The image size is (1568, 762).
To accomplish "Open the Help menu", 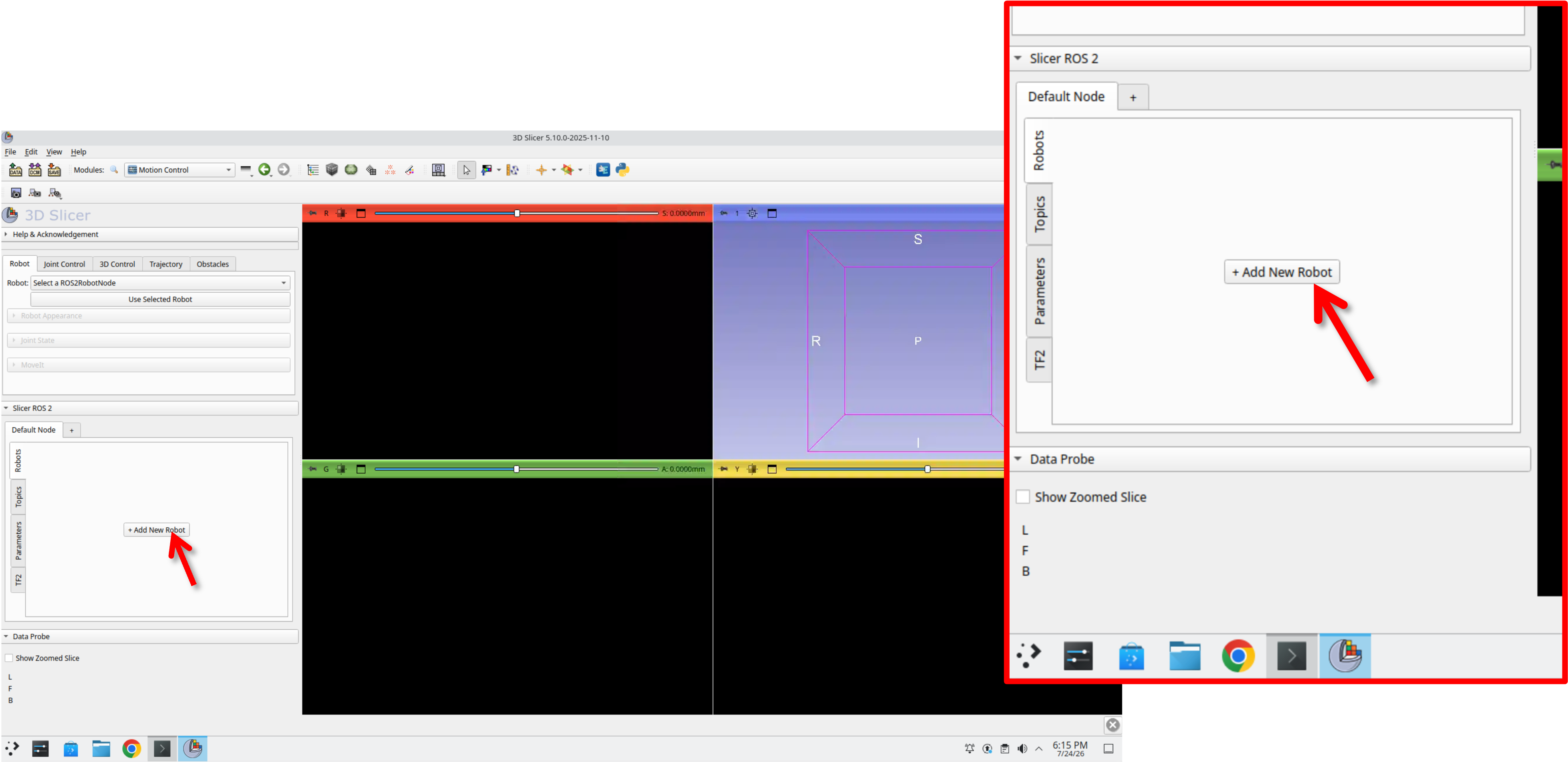I will [x=78, y=152].
